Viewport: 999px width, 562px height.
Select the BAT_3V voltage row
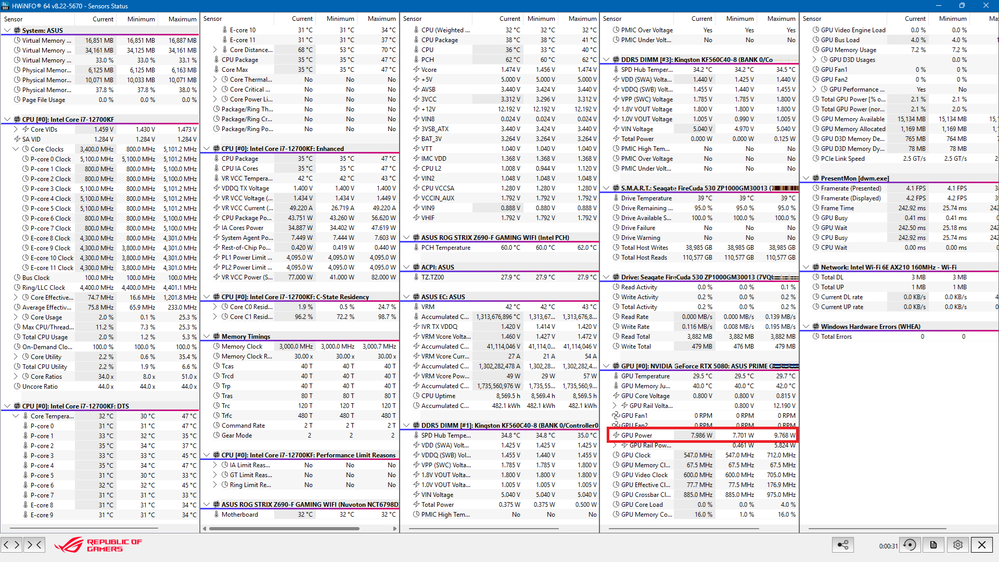(500, 138)
